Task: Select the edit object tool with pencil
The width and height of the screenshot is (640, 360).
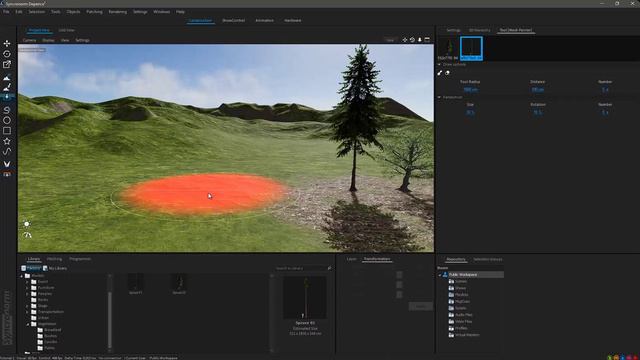Action: [x=7, y=64]
